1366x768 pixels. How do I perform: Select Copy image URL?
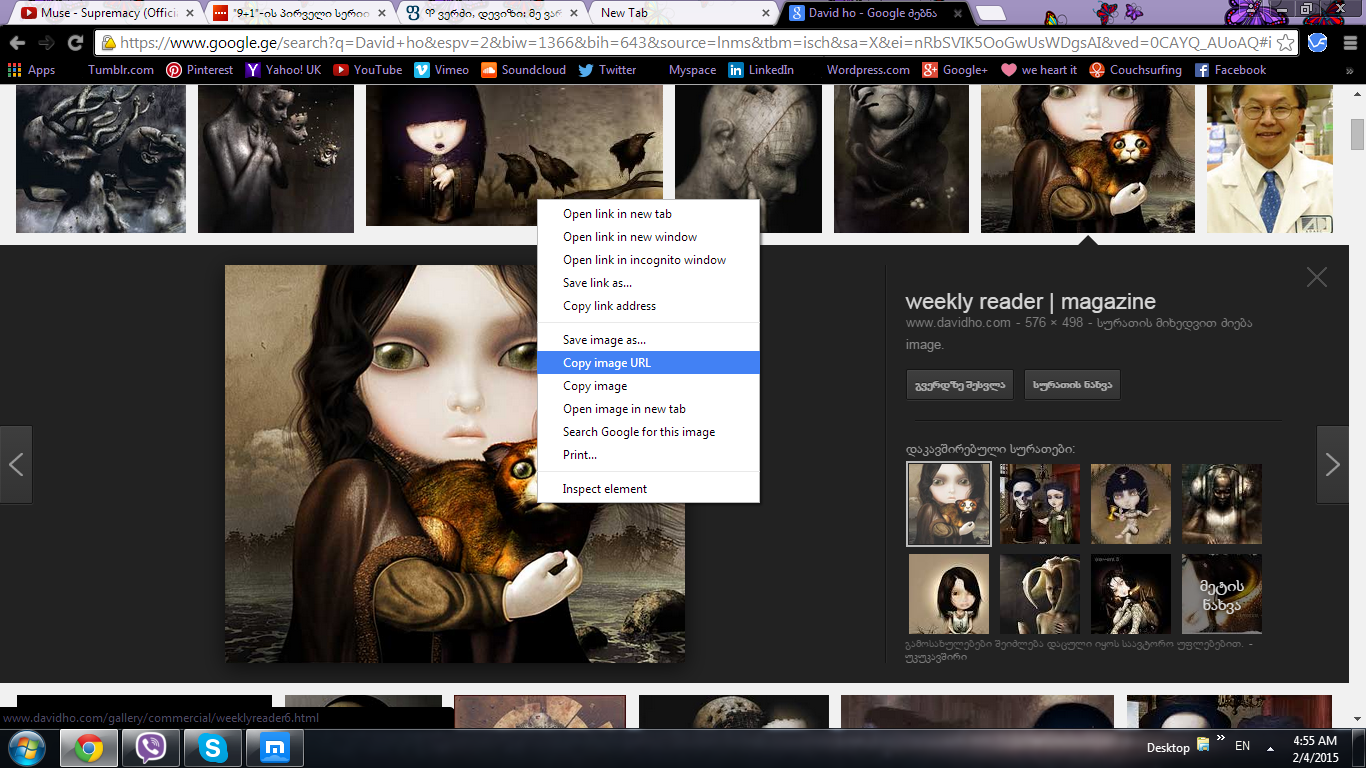(648, 363)
